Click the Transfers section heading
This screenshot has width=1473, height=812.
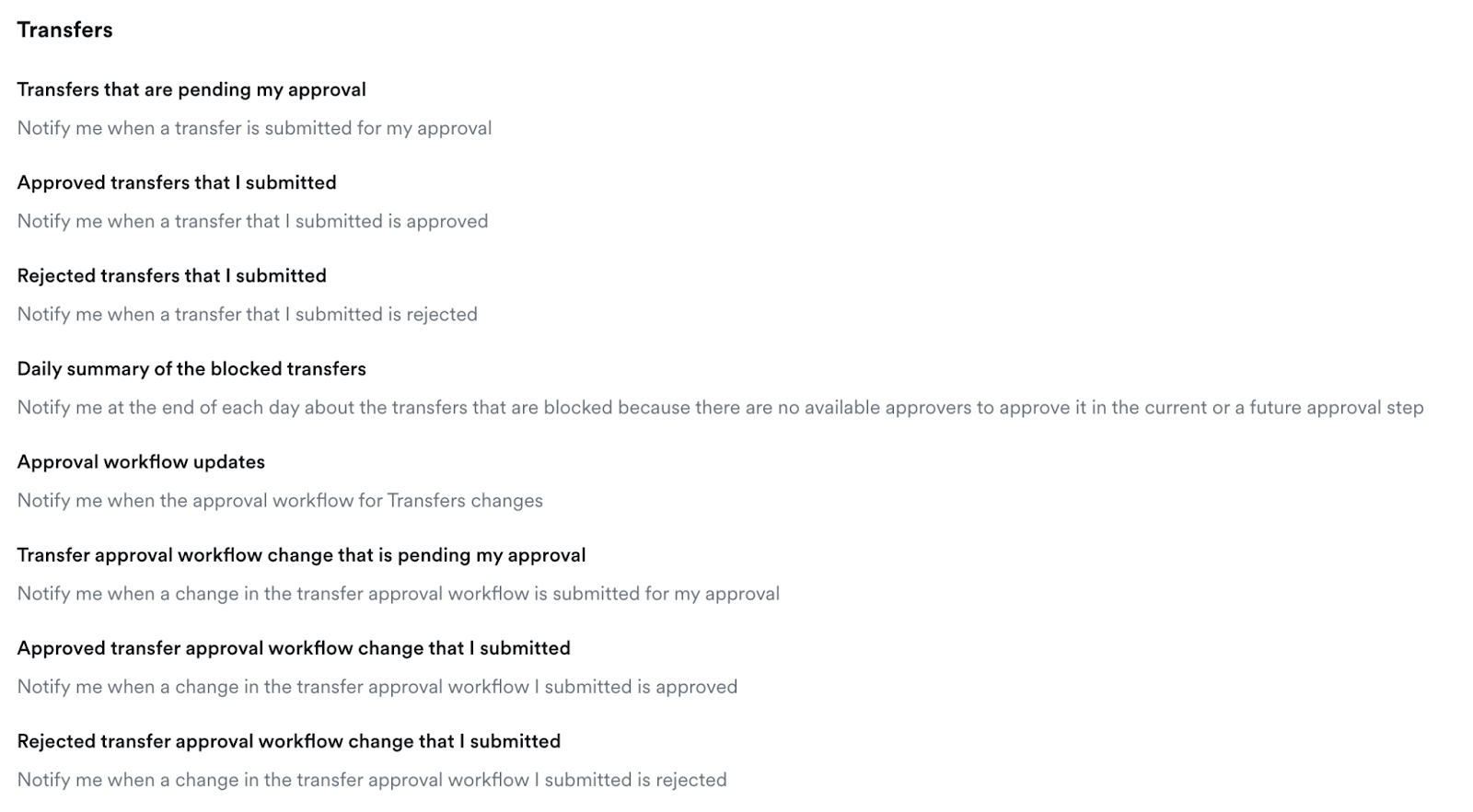(x=64, y=29)
